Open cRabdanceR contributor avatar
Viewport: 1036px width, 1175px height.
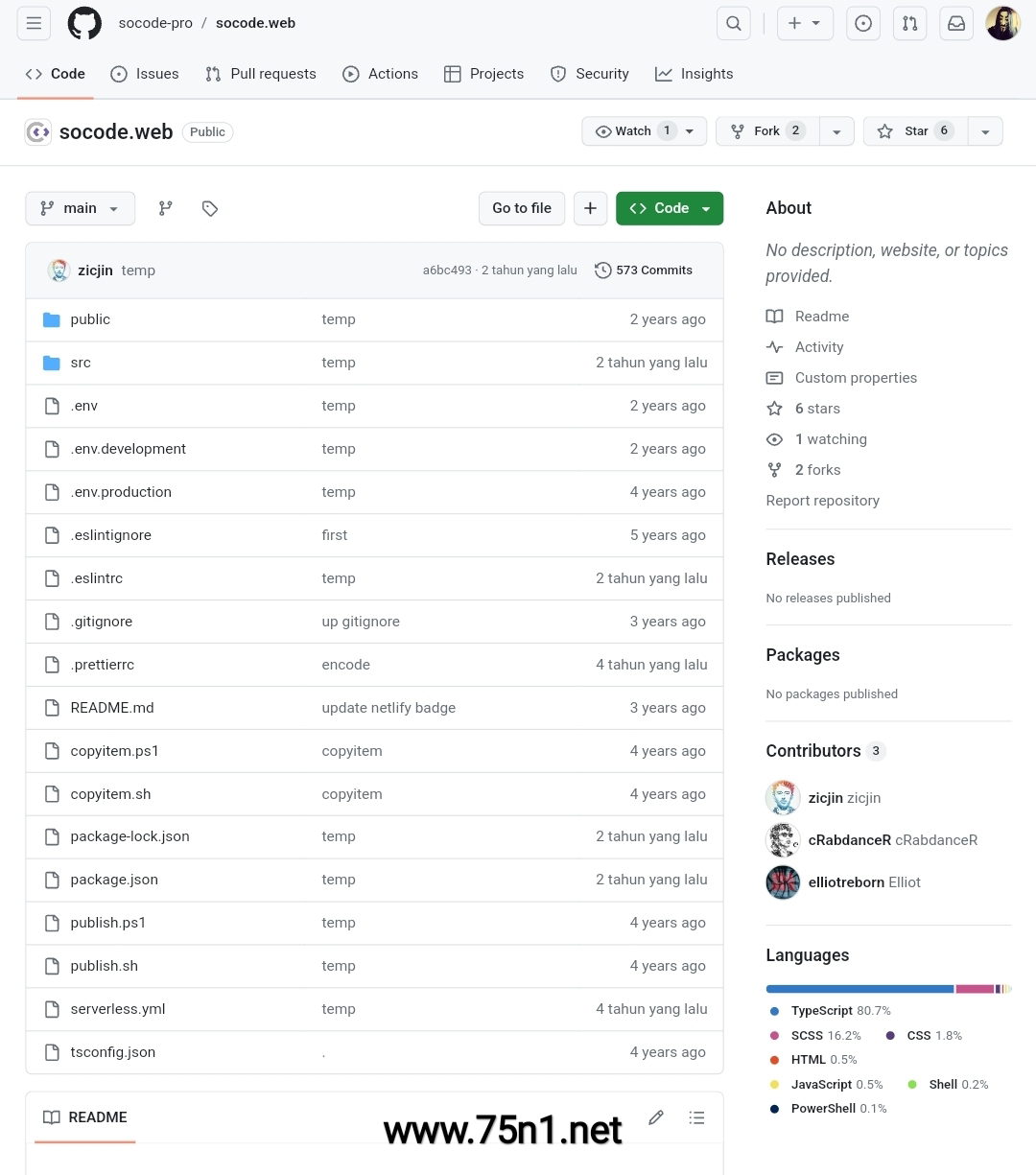point(783,840)
